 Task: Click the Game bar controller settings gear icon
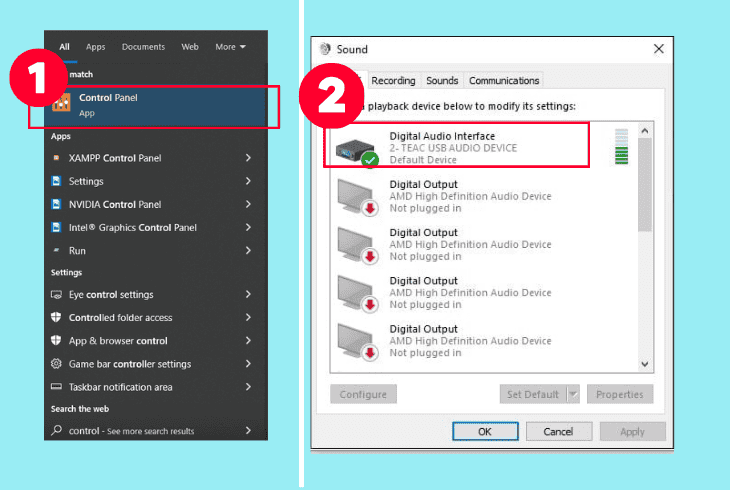pos(56,363)
